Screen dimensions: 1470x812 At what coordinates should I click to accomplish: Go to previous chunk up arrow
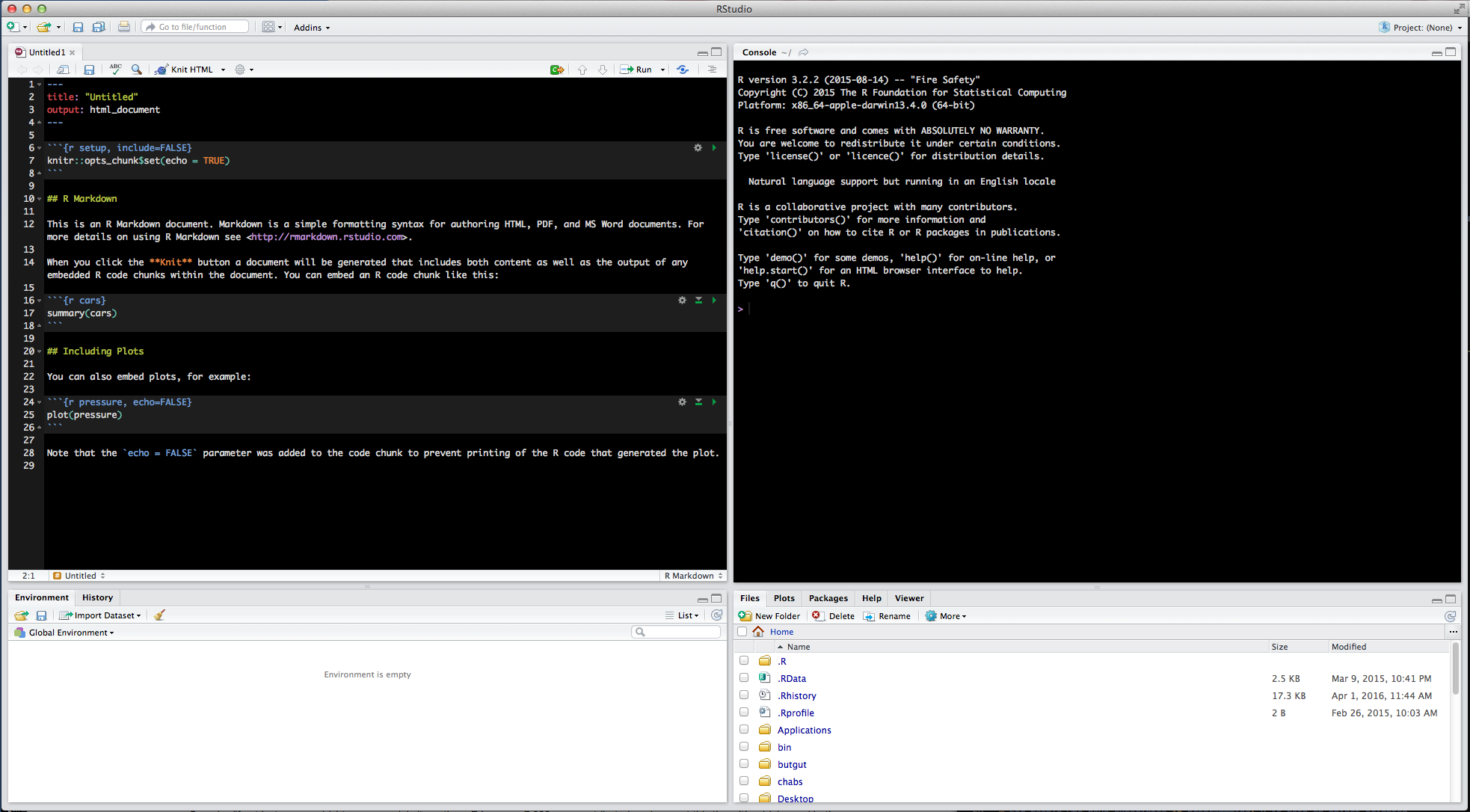tap(582, 70)
